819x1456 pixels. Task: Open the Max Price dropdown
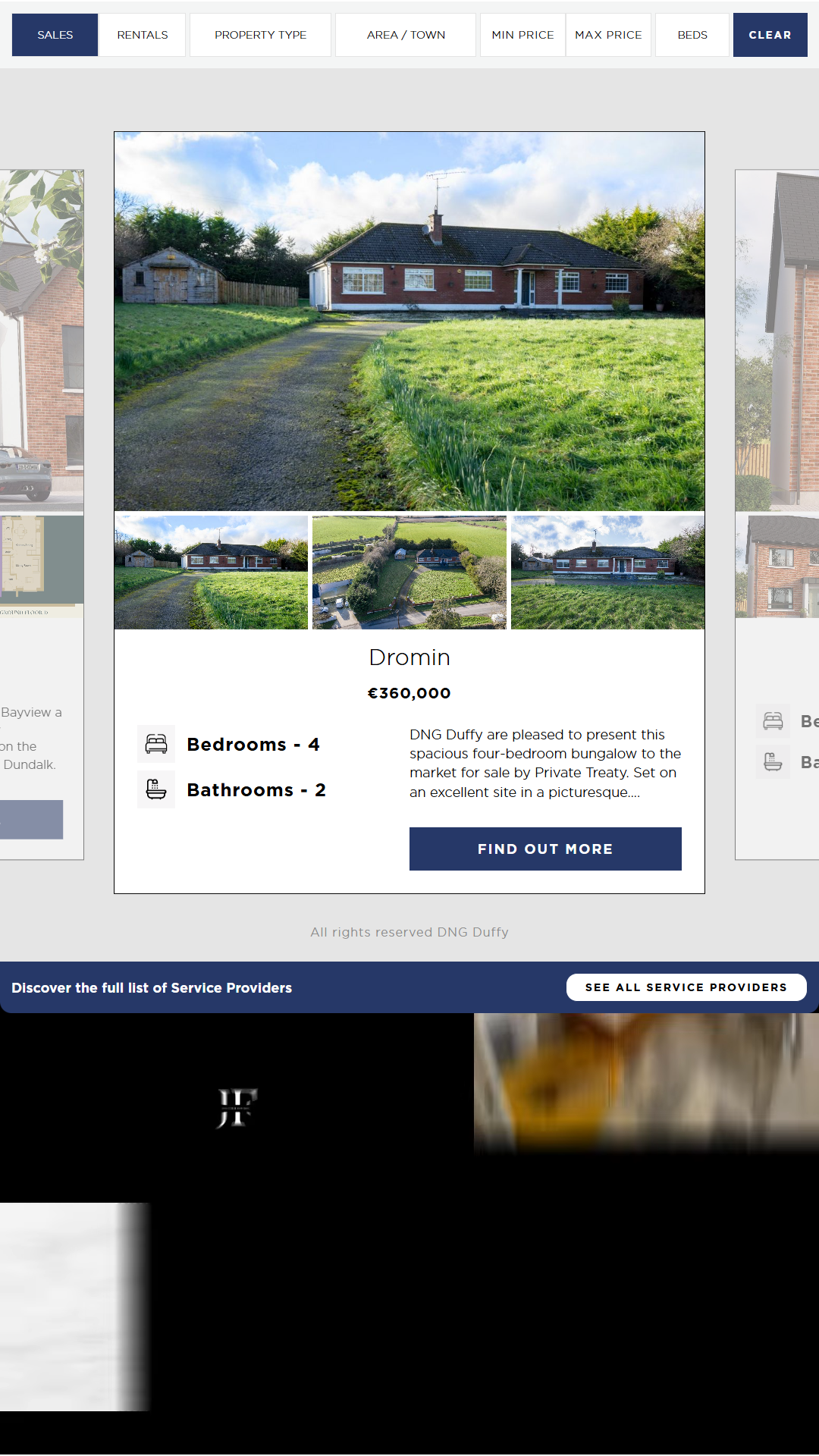click(x=608, y=35)
